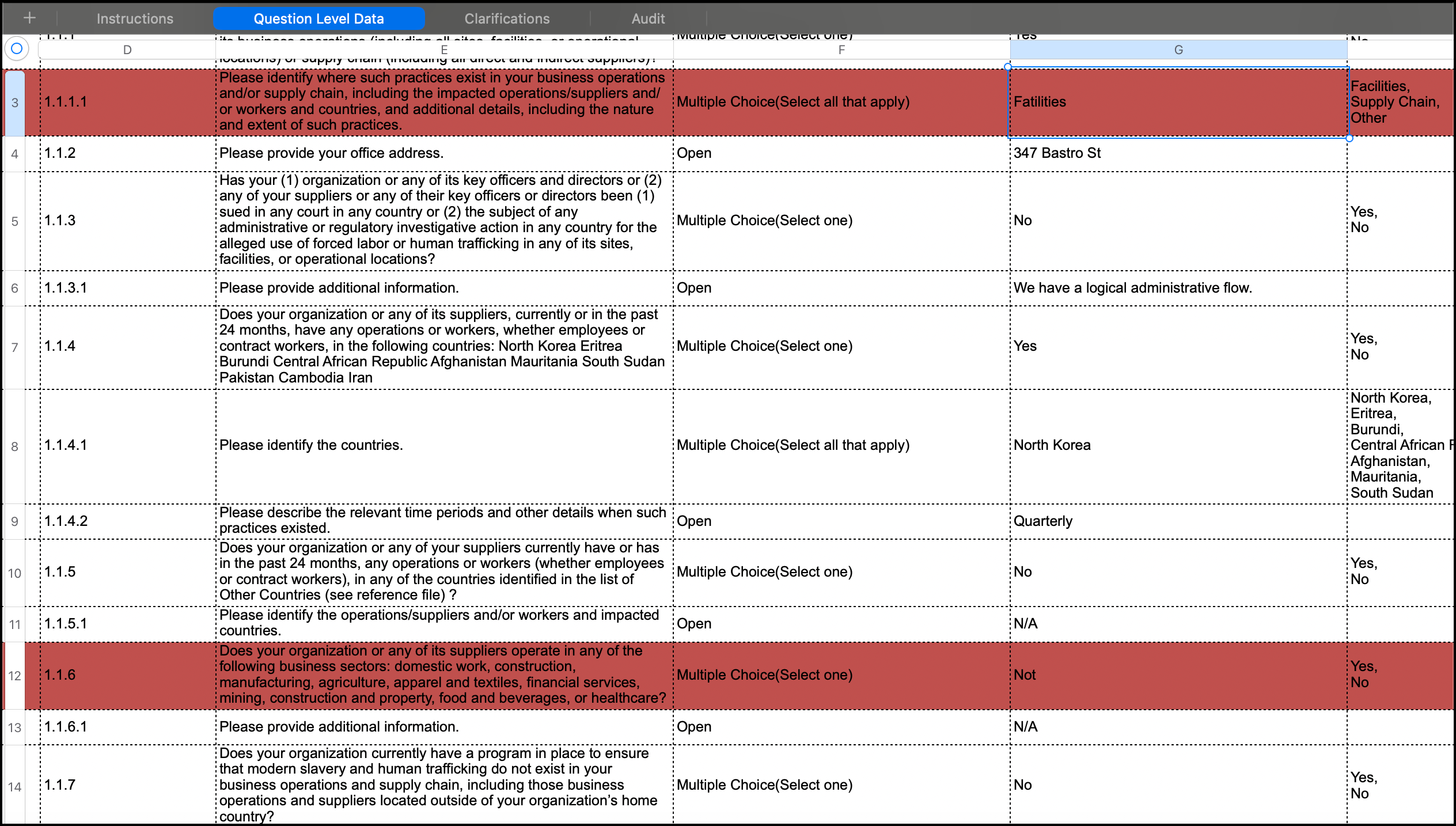Image resolution: width=1456 pixels, height=826 pixels.
Task: Select question ID cell 1.1.7
Action: click(127, 785)
